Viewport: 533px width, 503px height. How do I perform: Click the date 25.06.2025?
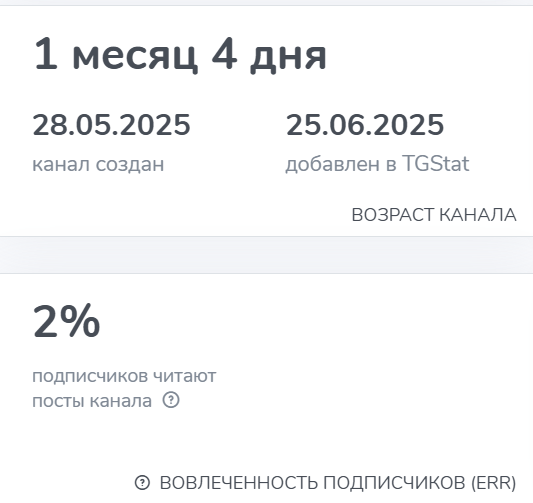(365, 125)
